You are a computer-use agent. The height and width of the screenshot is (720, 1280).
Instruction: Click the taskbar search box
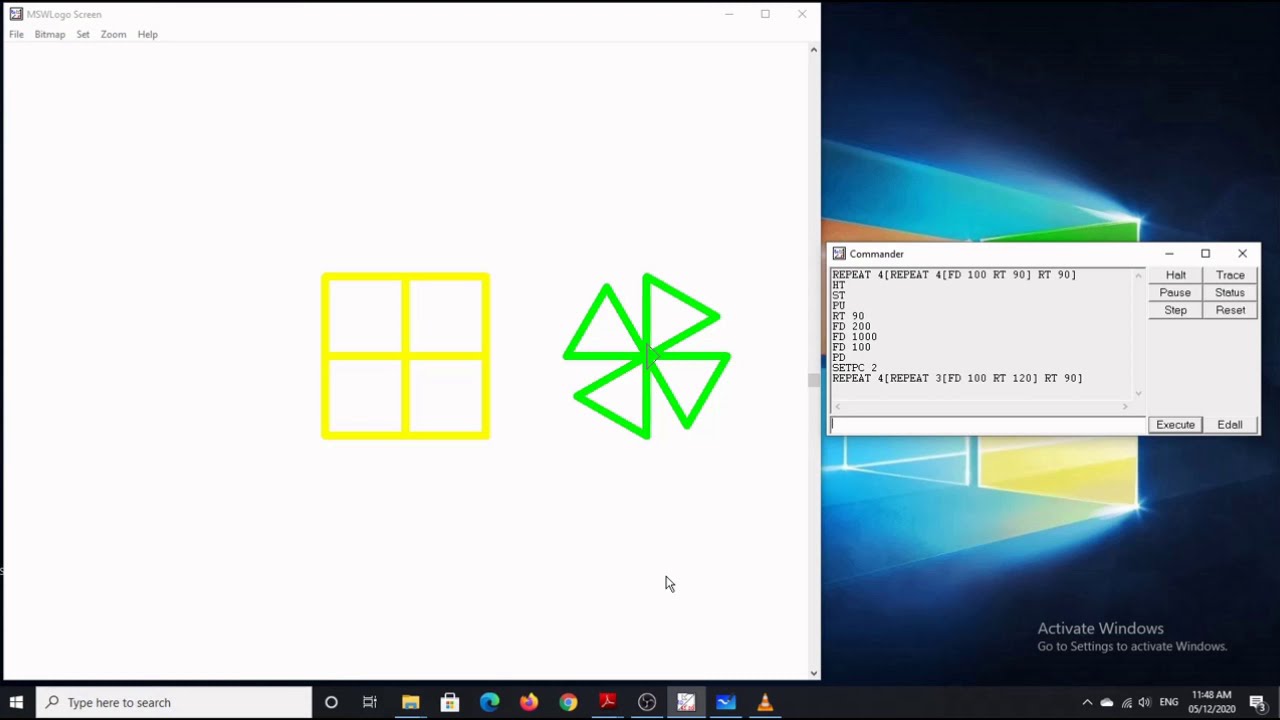174,702
